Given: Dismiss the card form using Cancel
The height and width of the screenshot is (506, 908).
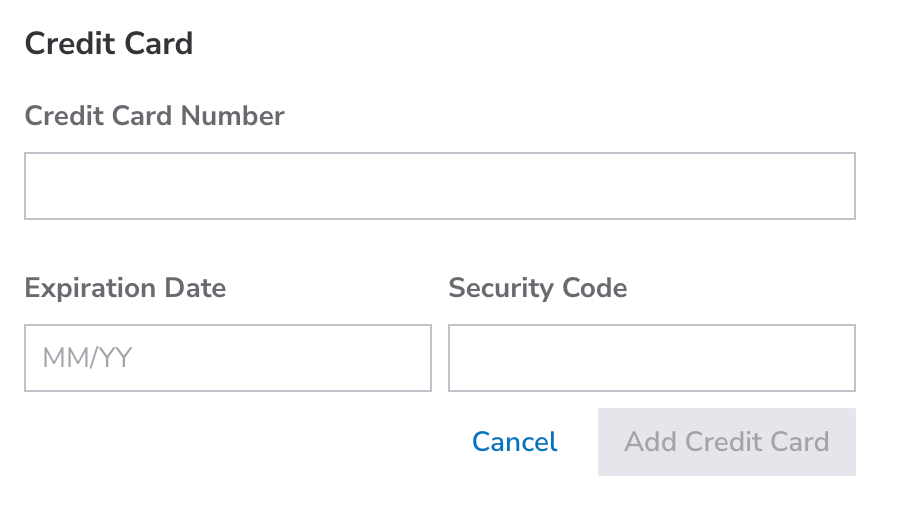Looking at the screenshot, I should [x=514, y=442].
